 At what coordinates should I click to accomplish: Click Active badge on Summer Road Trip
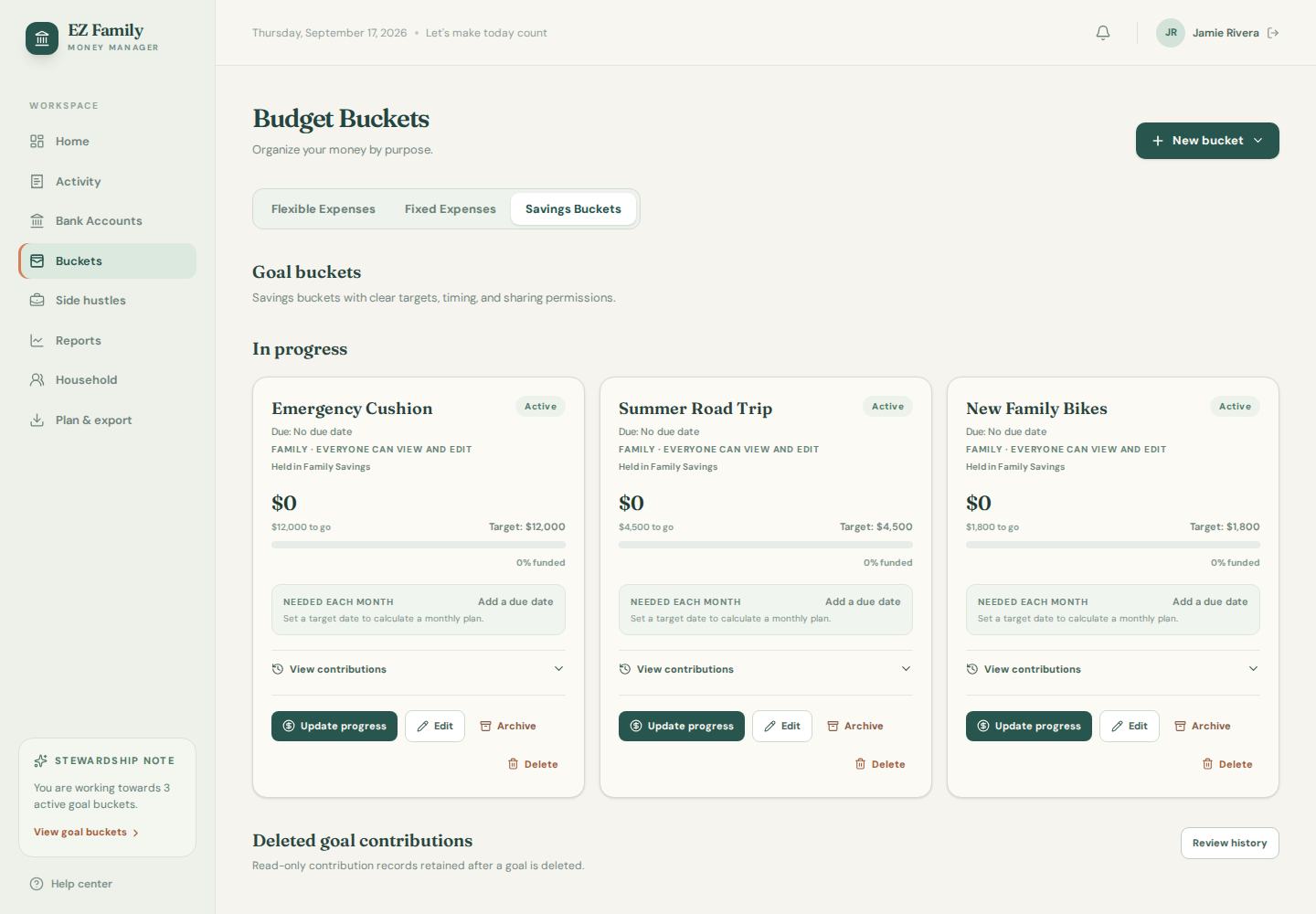point(887,407)
